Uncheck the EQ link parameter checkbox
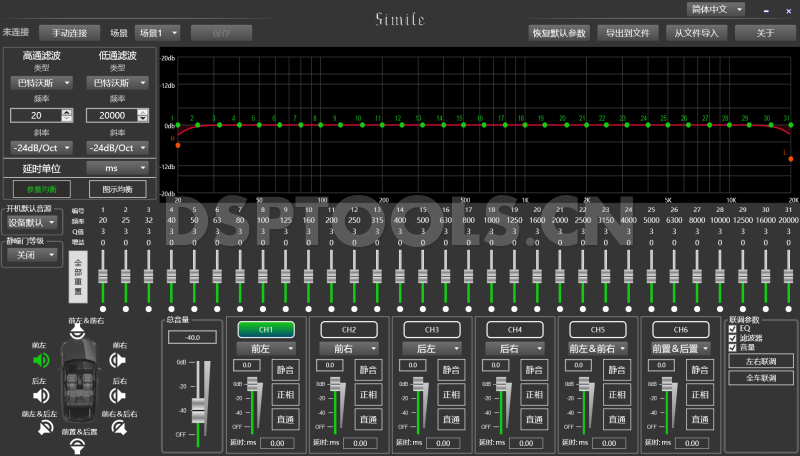 click(733, 328)
